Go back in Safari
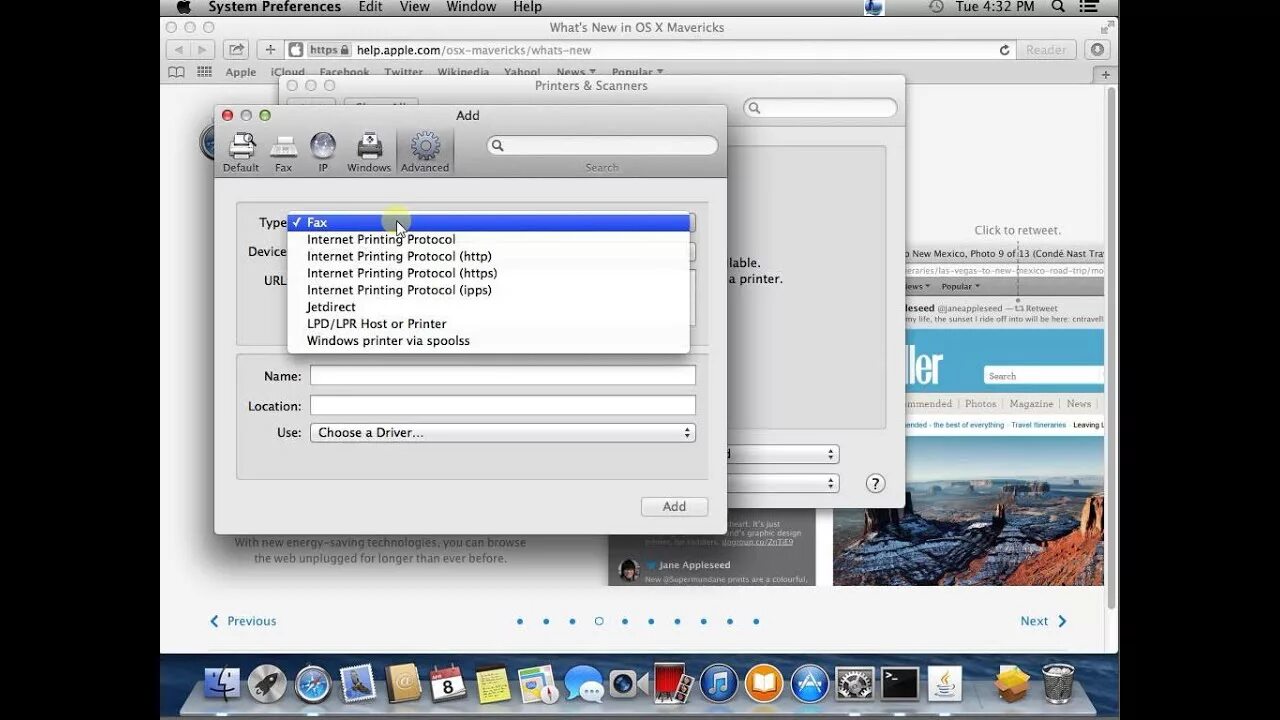This screenshot has height=720, width=1280. 179,50
